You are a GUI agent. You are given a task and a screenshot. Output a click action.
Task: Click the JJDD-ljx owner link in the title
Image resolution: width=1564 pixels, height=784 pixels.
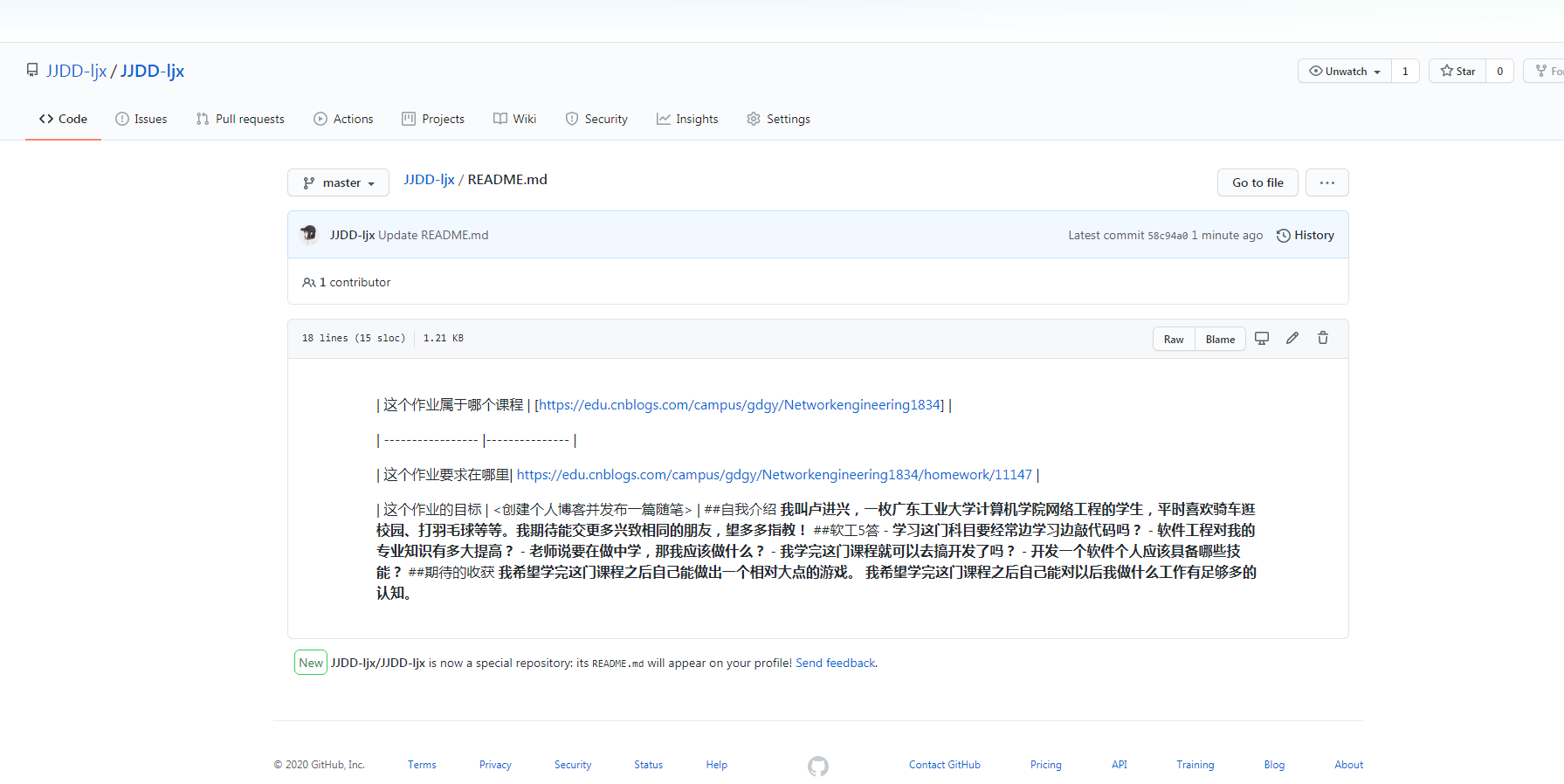point(77,71)
